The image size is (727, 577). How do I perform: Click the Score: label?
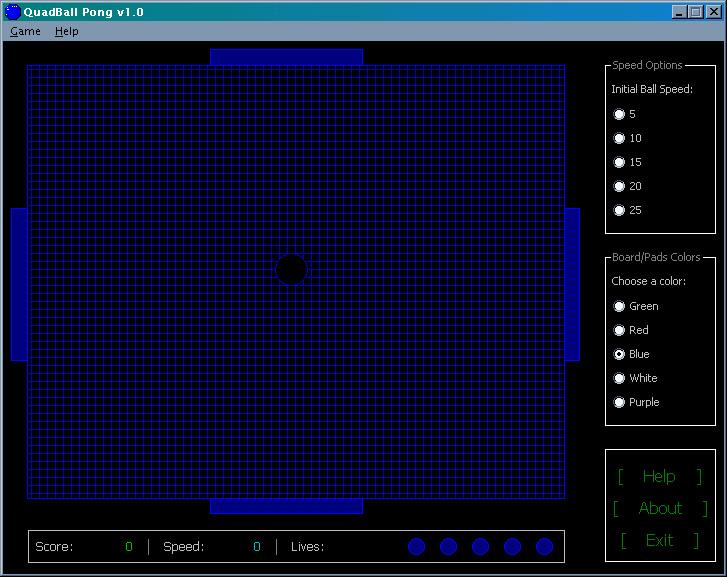pos(54,547)
